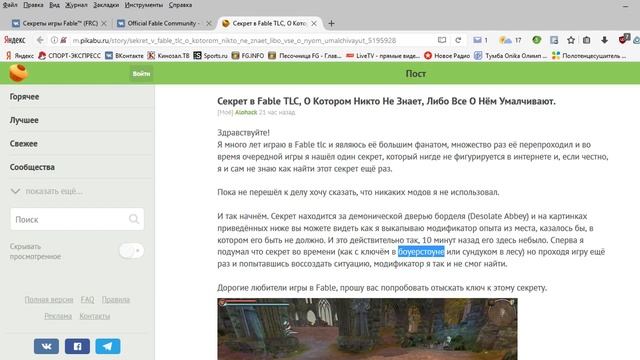Open the Справка menu

180,5
